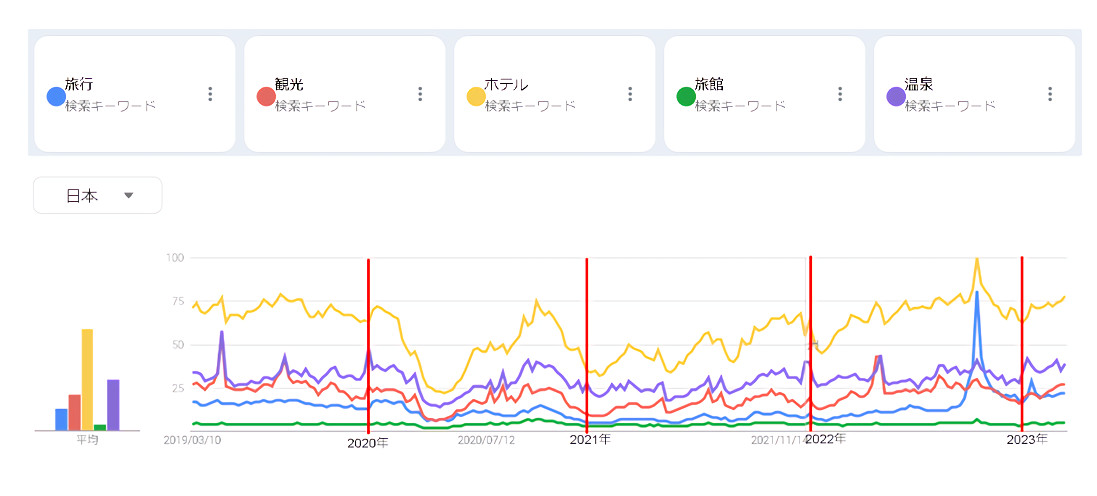The image size is (1097, 496).
Task: Select the 旅行 search keyword card
Action: click(135, 94)
